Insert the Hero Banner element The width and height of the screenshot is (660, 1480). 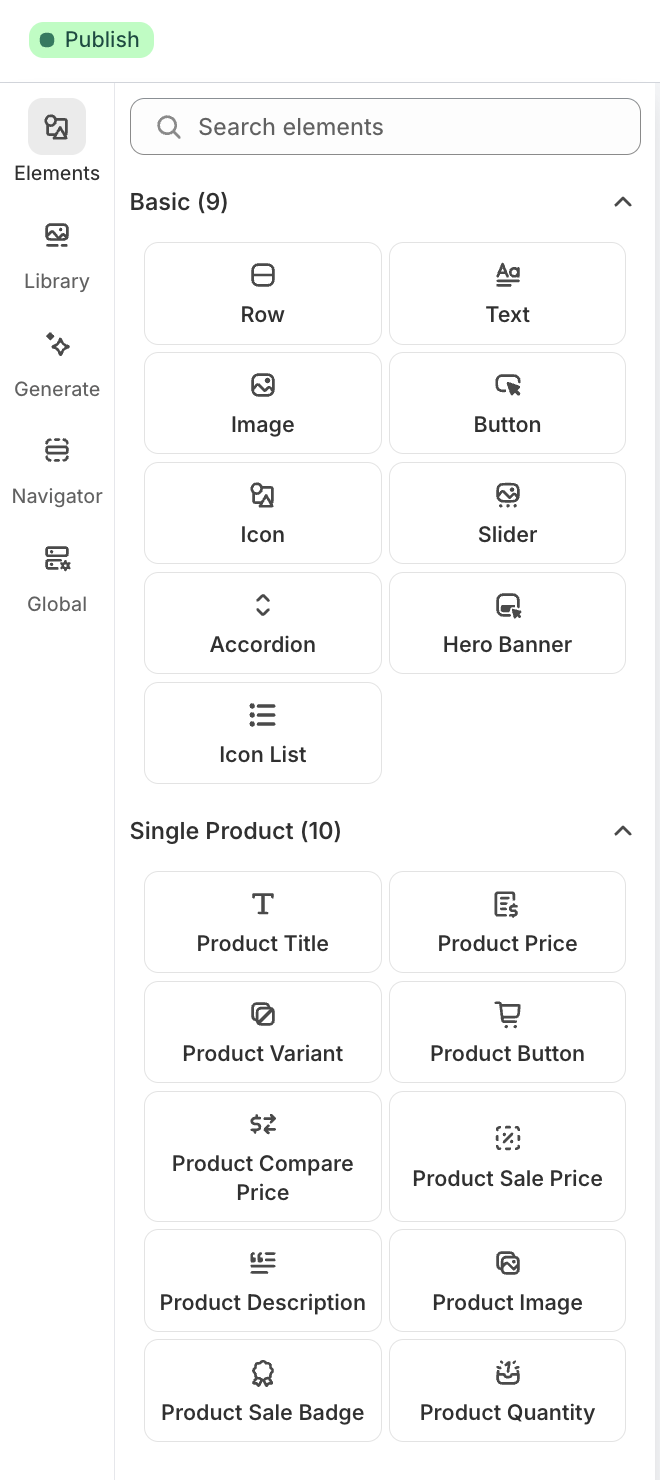507,623
